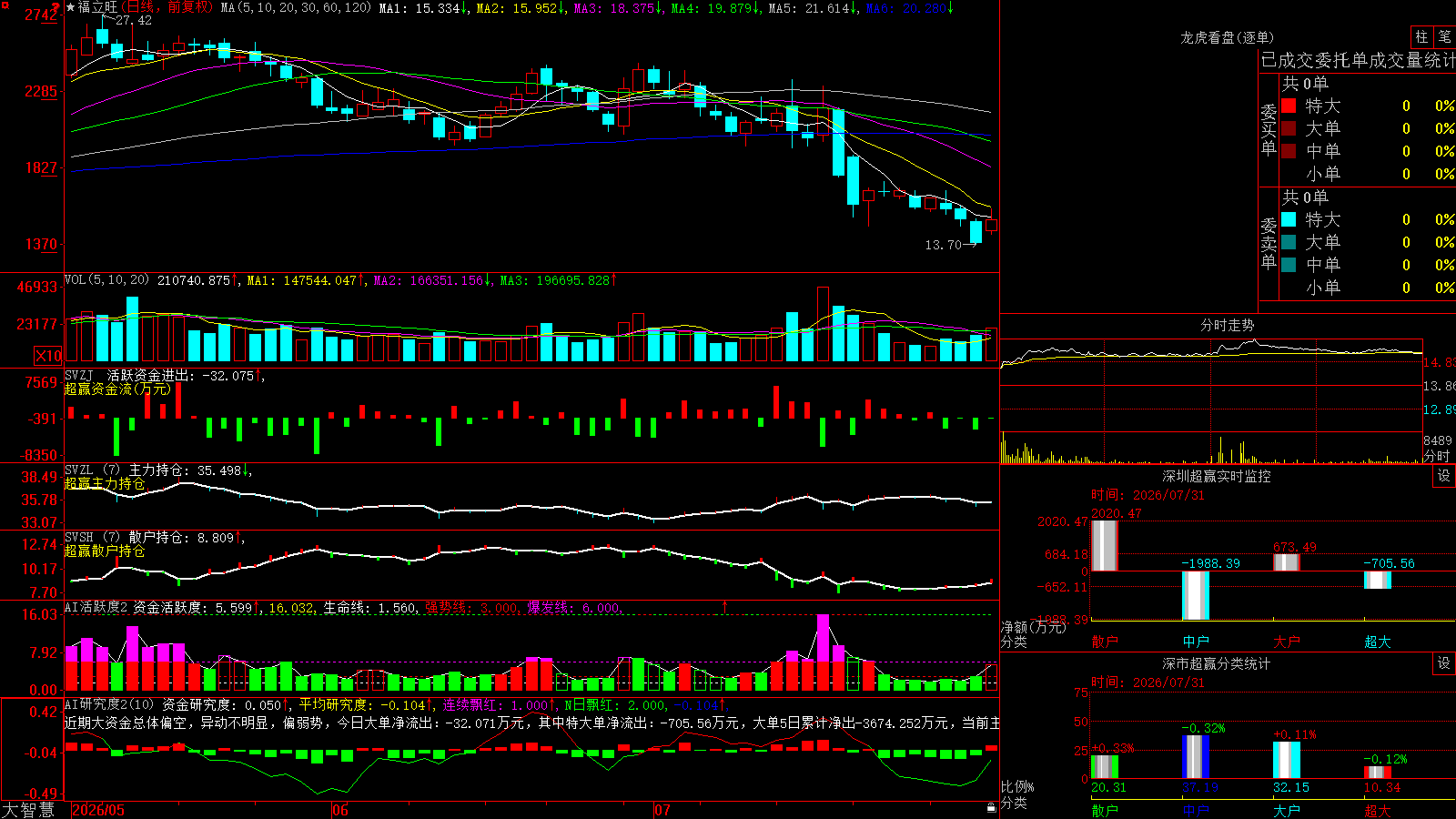Click the 近期大资金总体偏空 analysis text line
This screenshot has height=819, width=1456.
pyautogui.click(x=531, y=723)
